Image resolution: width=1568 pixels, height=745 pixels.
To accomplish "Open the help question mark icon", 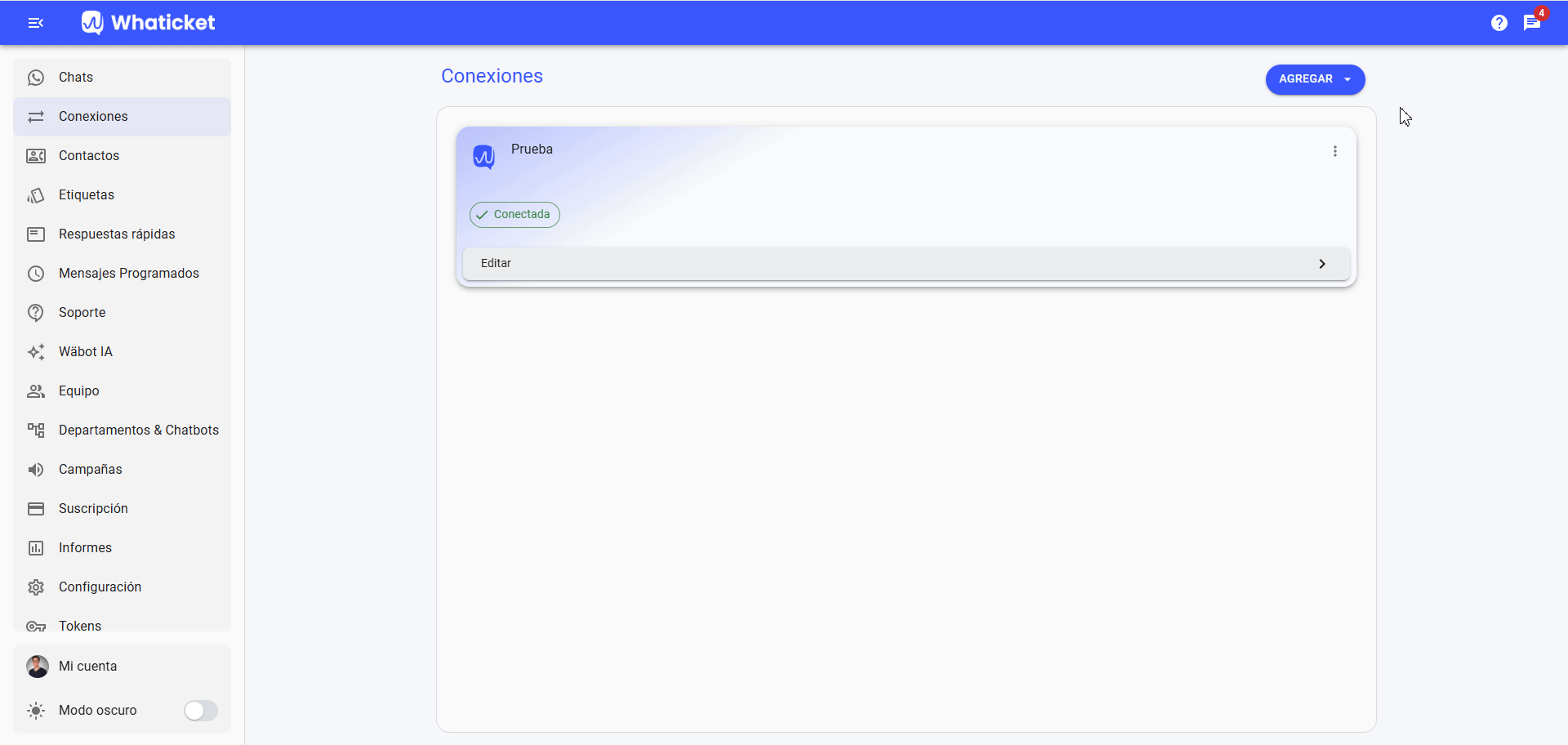I will pos(1499,23).
